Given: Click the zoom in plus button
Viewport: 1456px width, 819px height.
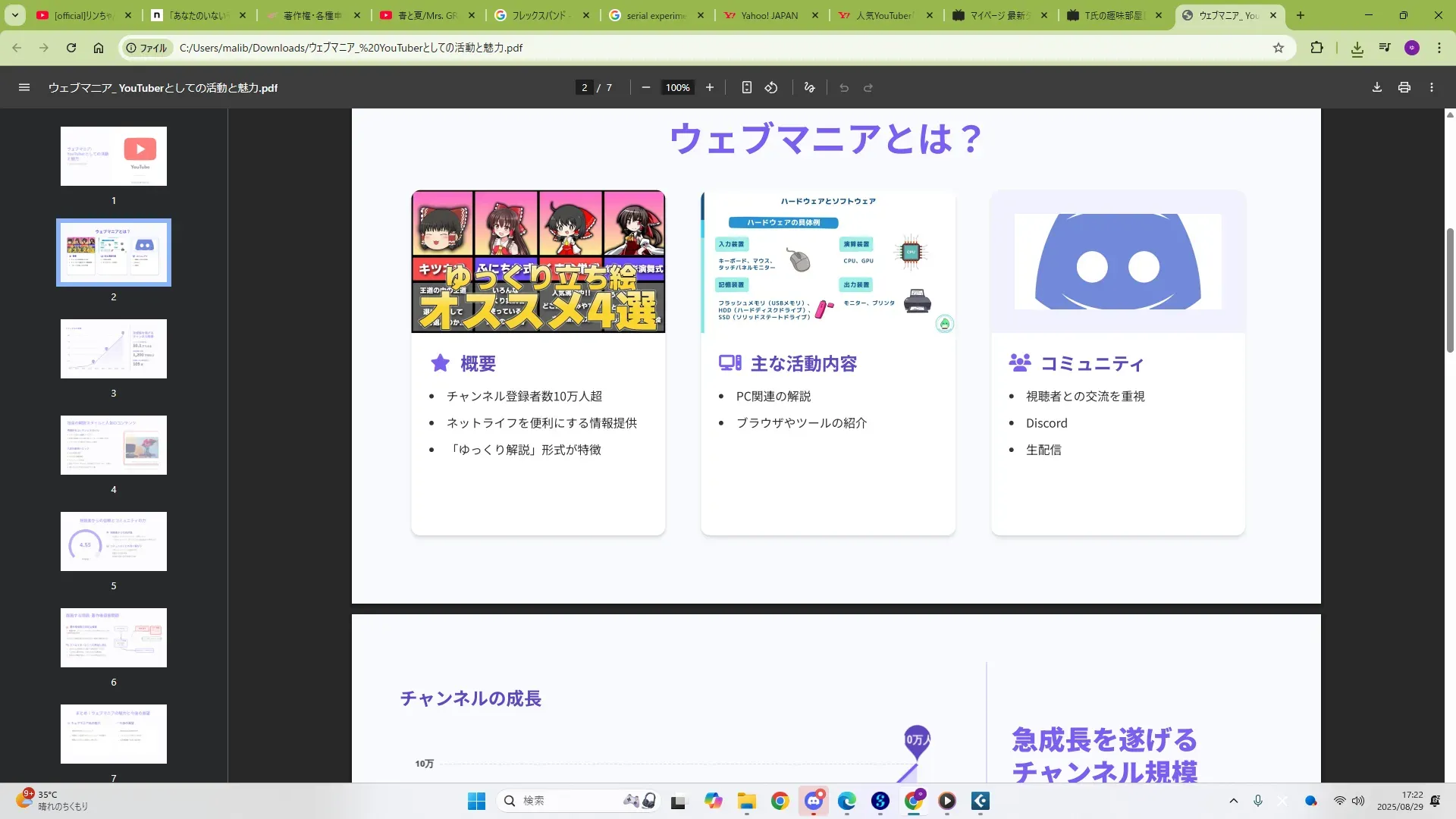Looking at the screenshot, I should pos(710,88).
